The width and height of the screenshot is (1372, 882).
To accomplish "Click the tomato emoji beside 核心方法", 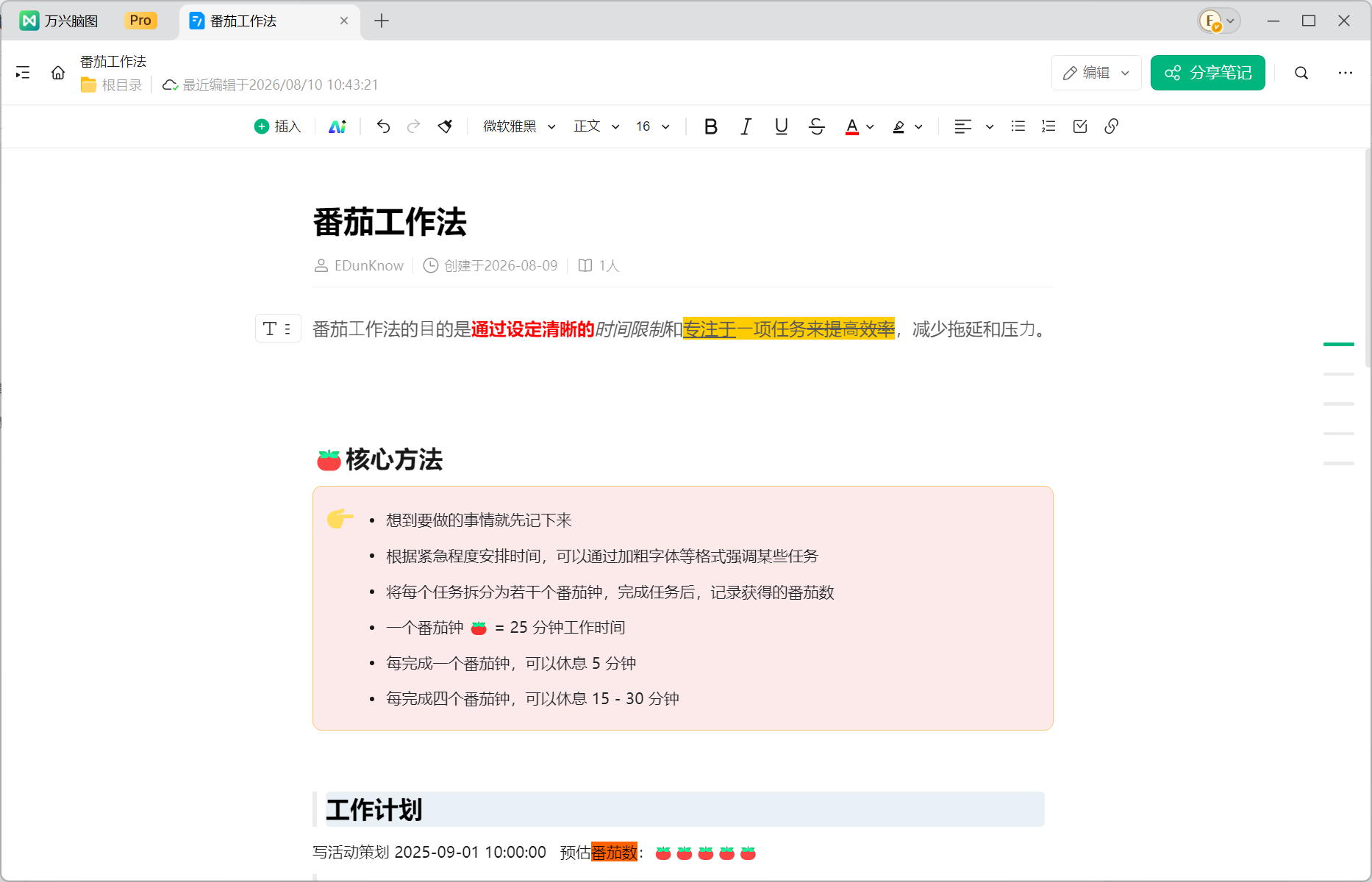I will [329, 460].
